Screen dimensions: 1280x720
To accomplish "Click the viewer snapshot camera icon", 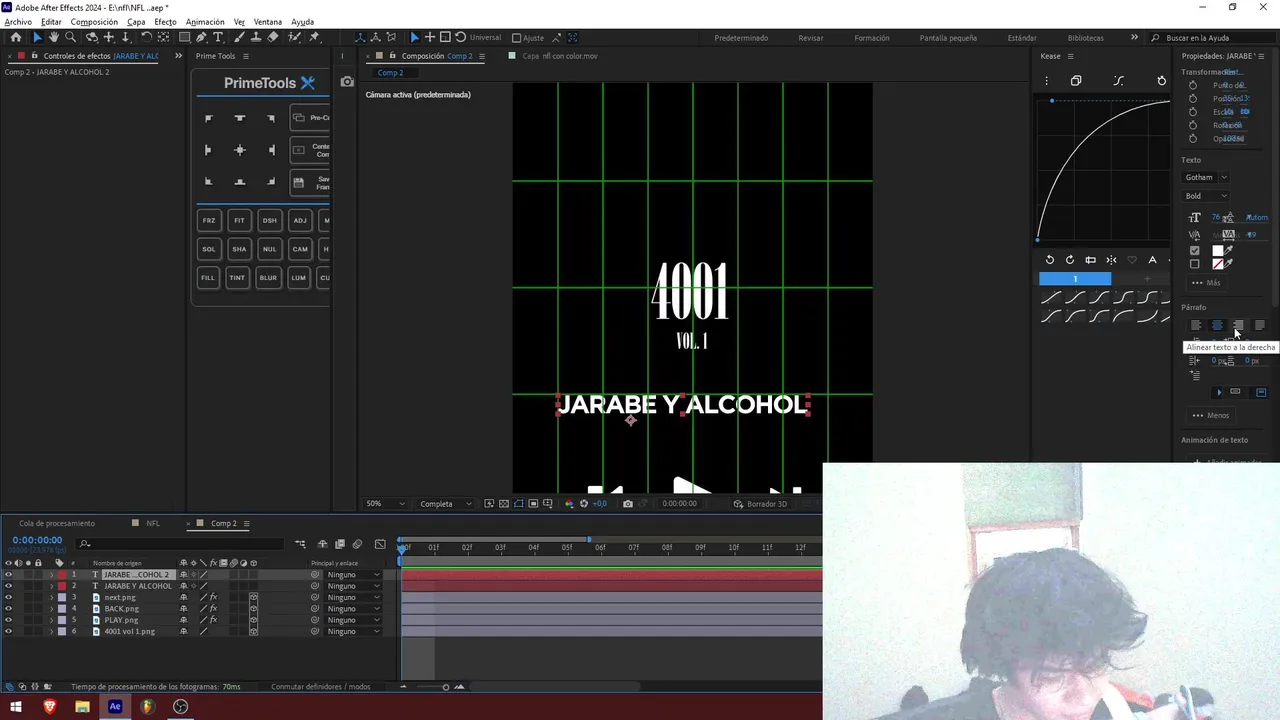I will [627, 504].
